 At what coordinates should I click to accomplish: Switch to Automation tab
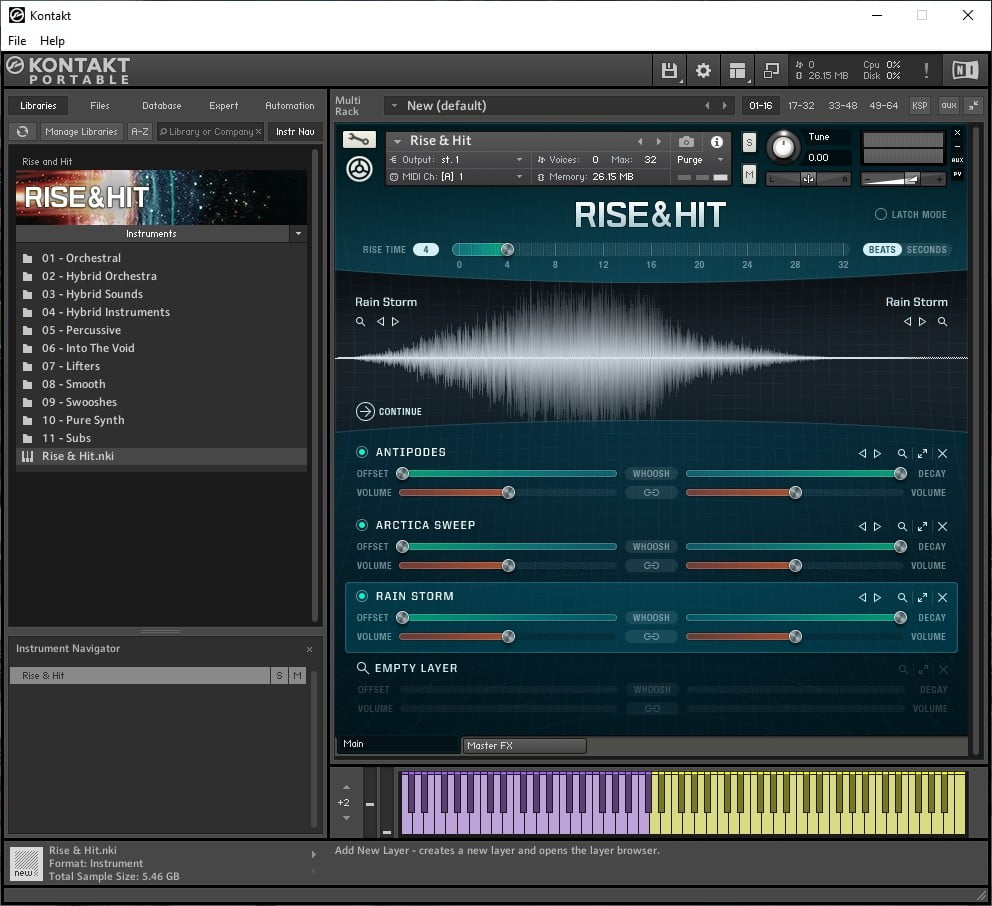290,106
